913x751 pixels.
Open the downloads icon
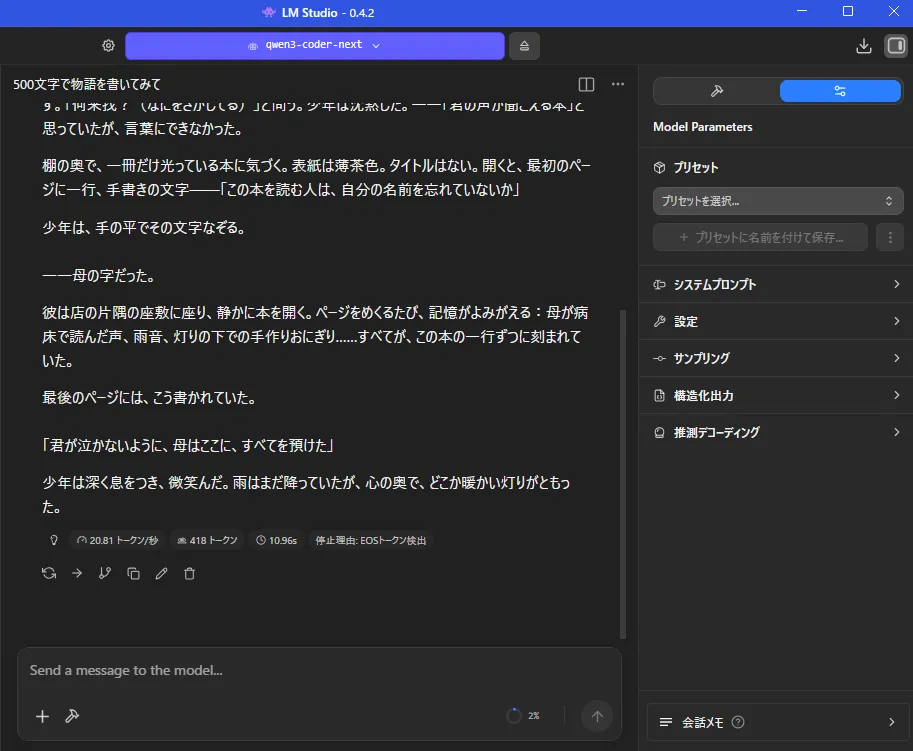[x=864, y=46]
